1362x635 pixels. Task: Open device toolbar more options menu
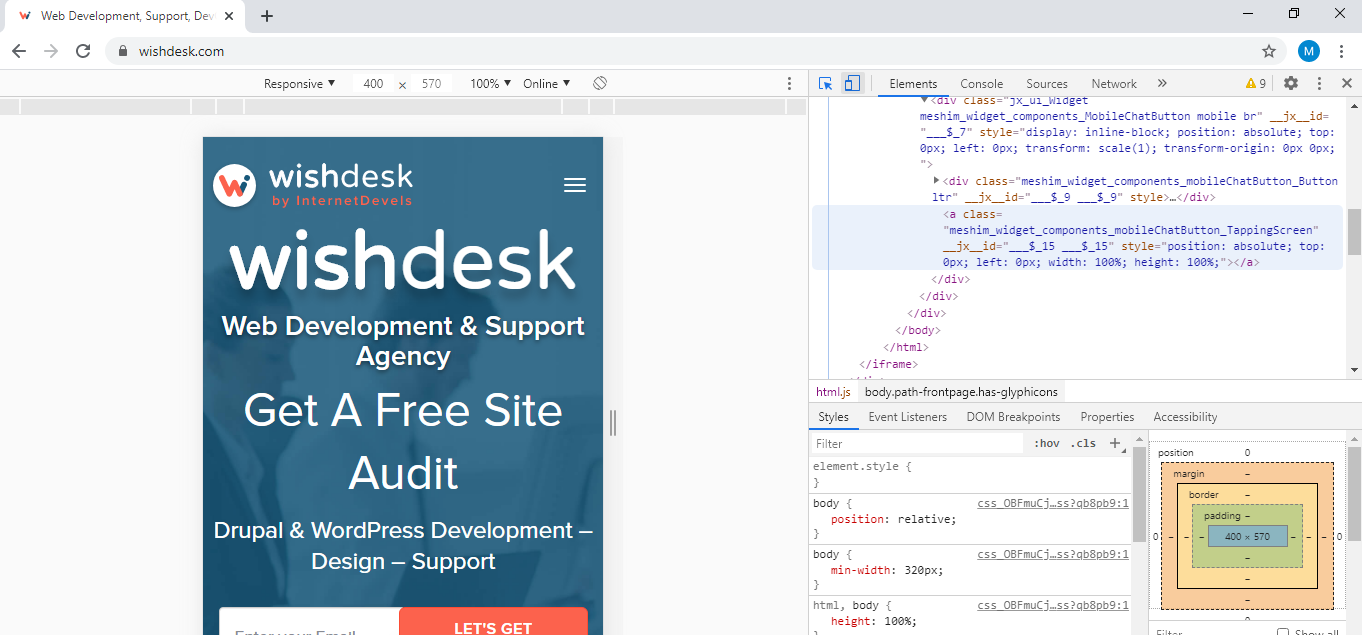coord(789,84)
